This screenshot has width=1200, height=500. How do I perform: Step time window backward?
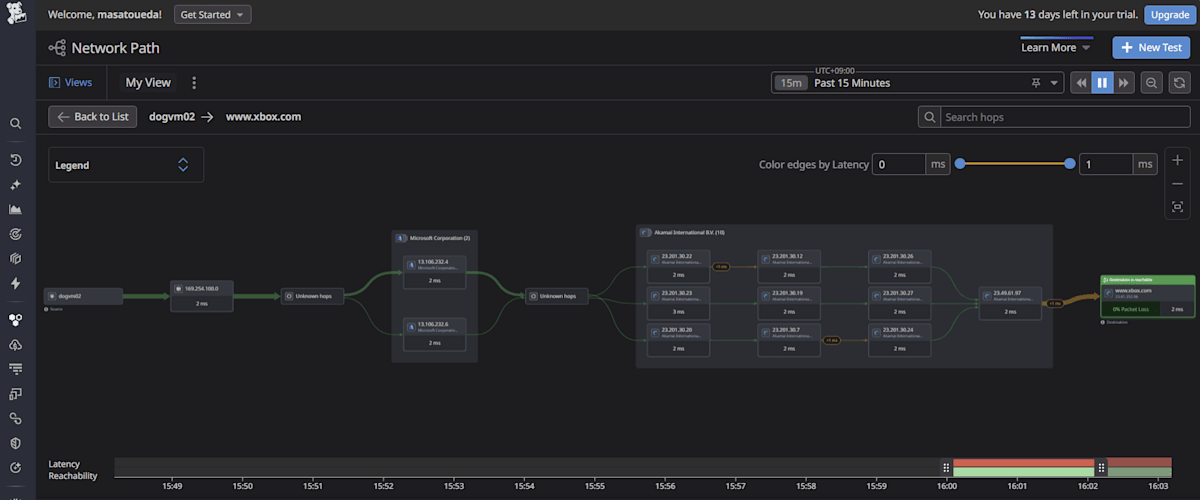pos(1081,83)
